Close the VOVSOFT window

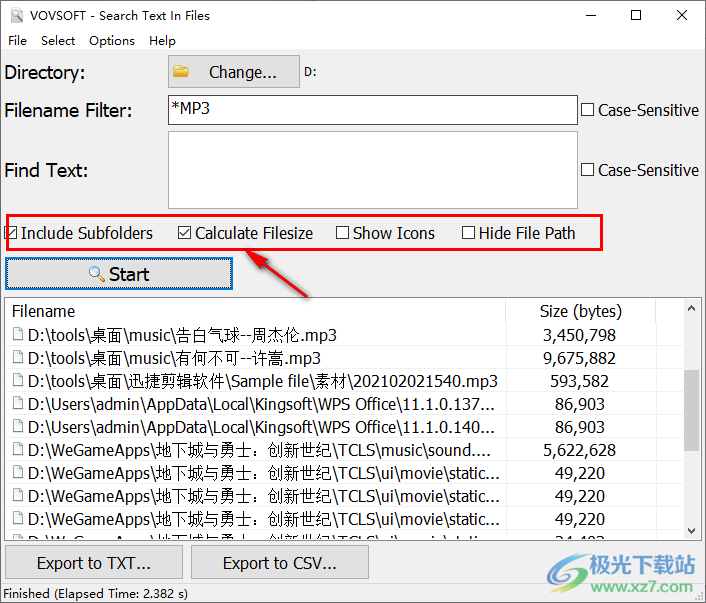coord(682,15)
